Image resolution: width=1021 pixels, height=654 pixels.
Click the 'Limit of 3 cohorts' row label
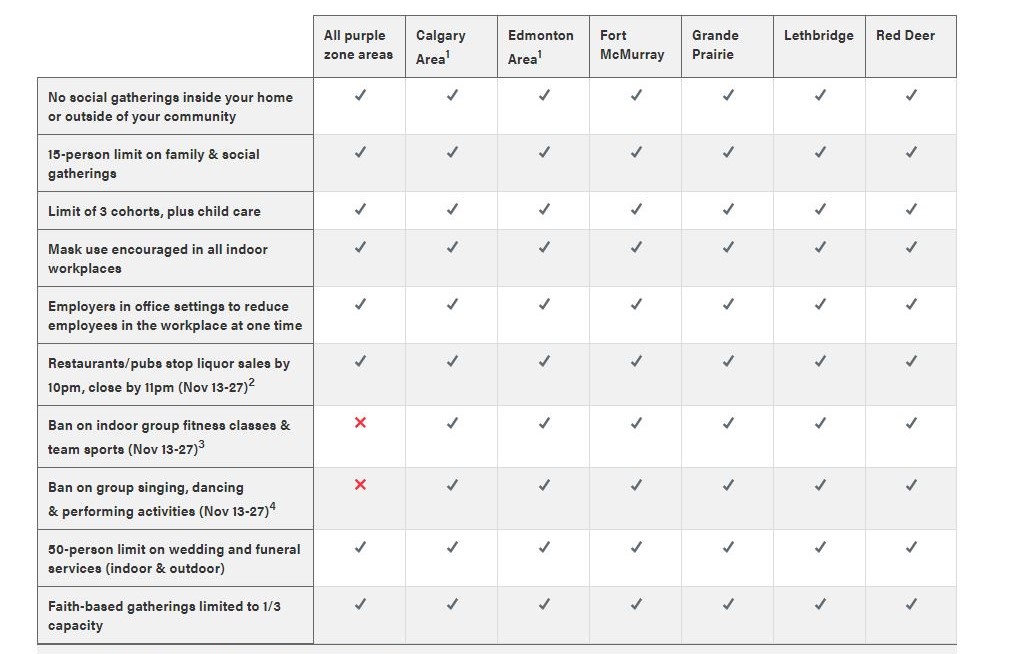[154, 212]
